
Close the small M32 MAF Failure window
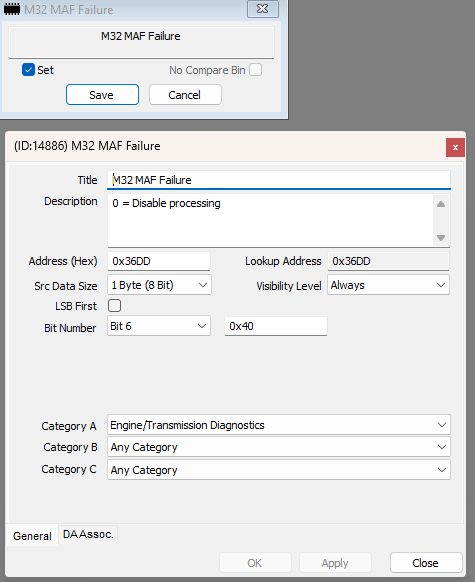pos(263,9)
